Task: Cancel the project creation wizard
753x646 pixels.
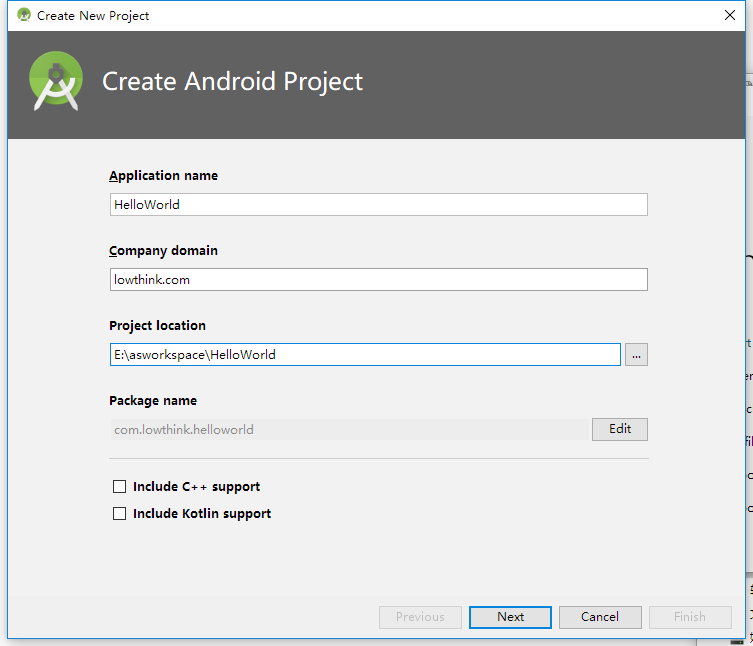Action: tap(600, 617)
